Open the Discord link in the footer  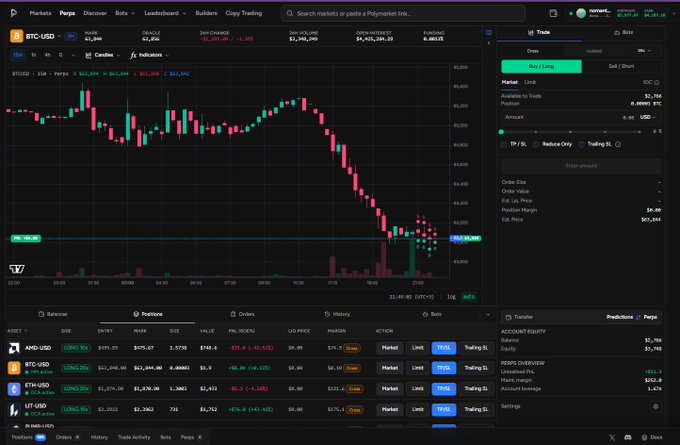point(628,438)
